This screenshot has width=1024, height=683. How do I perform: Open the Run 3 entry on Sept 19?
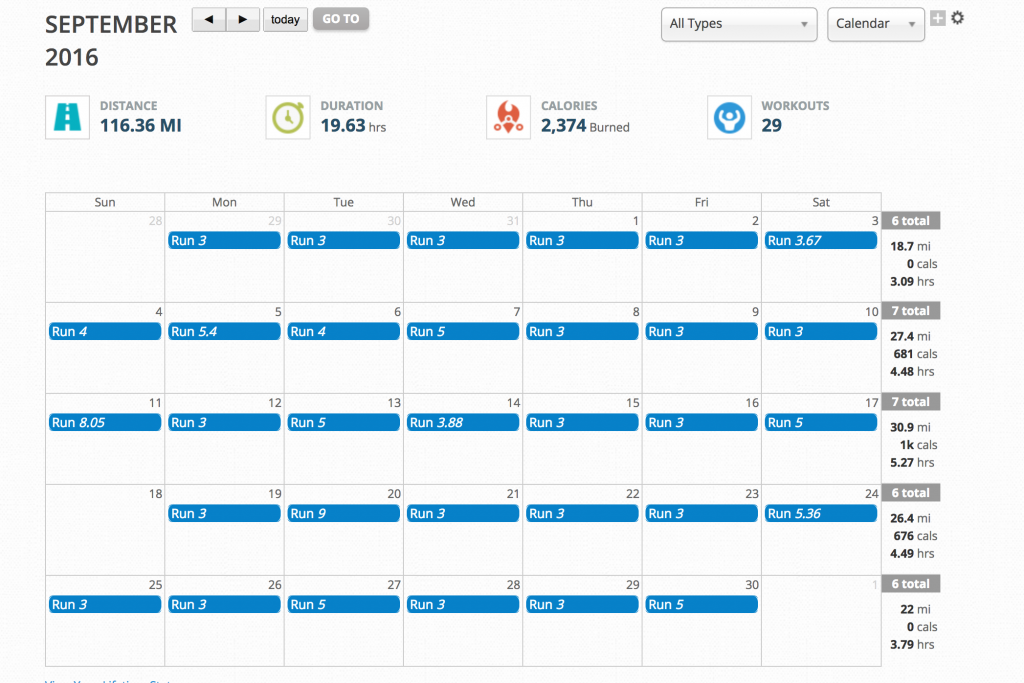(224, 513)
